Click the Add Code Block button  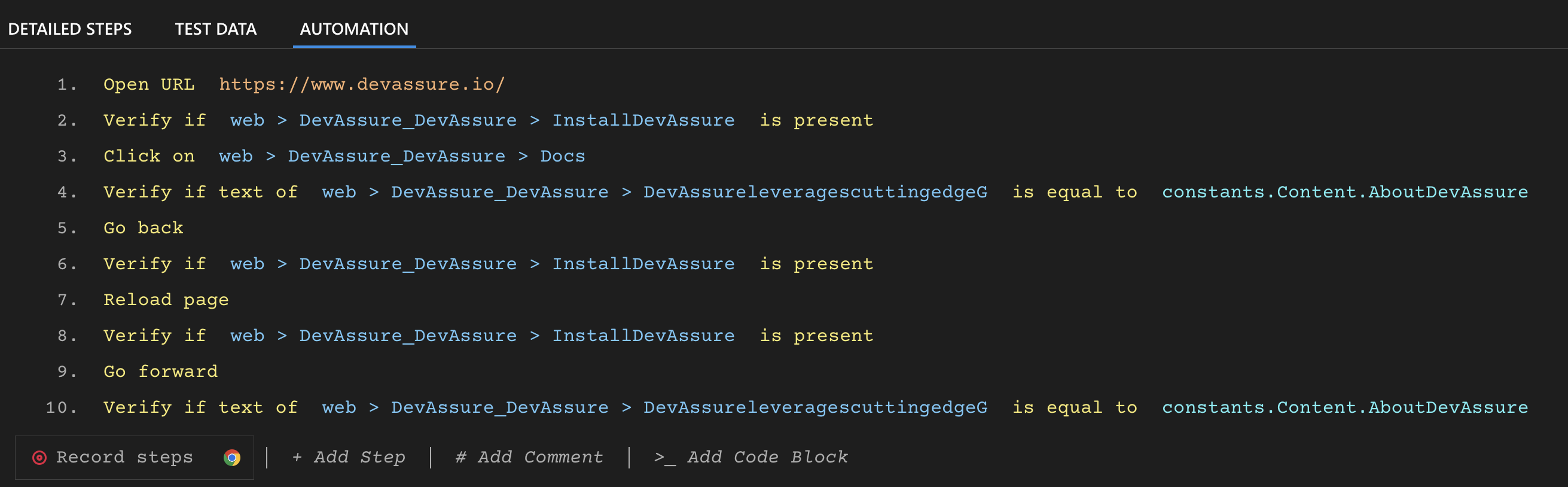(751, 457)
